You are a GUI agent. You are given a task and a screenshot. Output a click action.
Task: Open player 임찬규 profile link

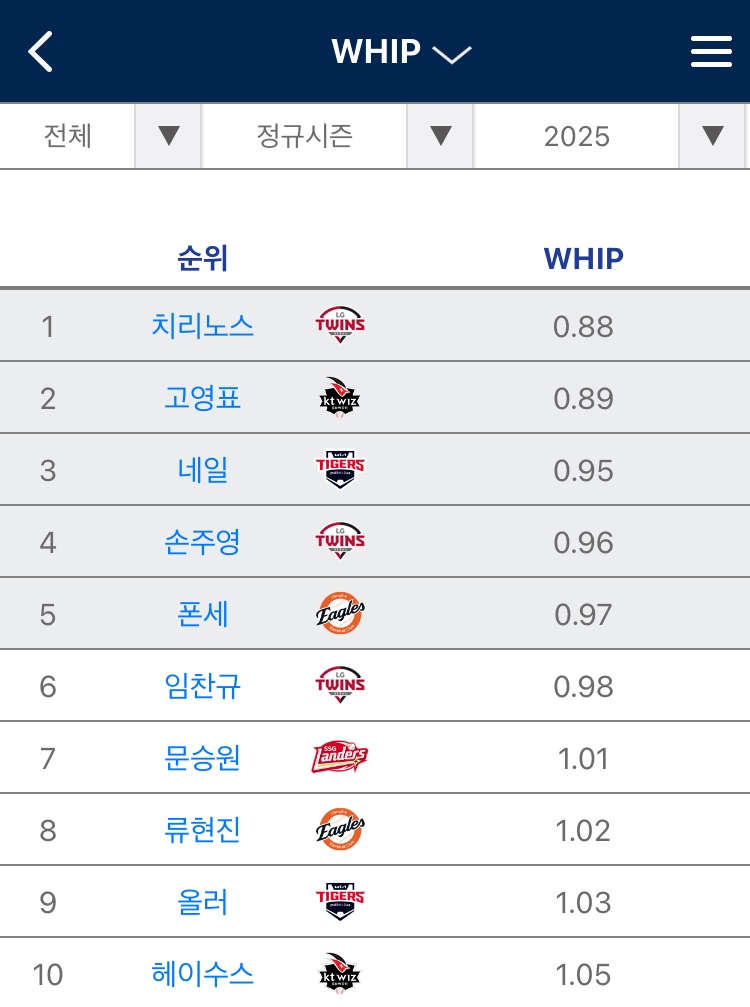coord(202,686)
